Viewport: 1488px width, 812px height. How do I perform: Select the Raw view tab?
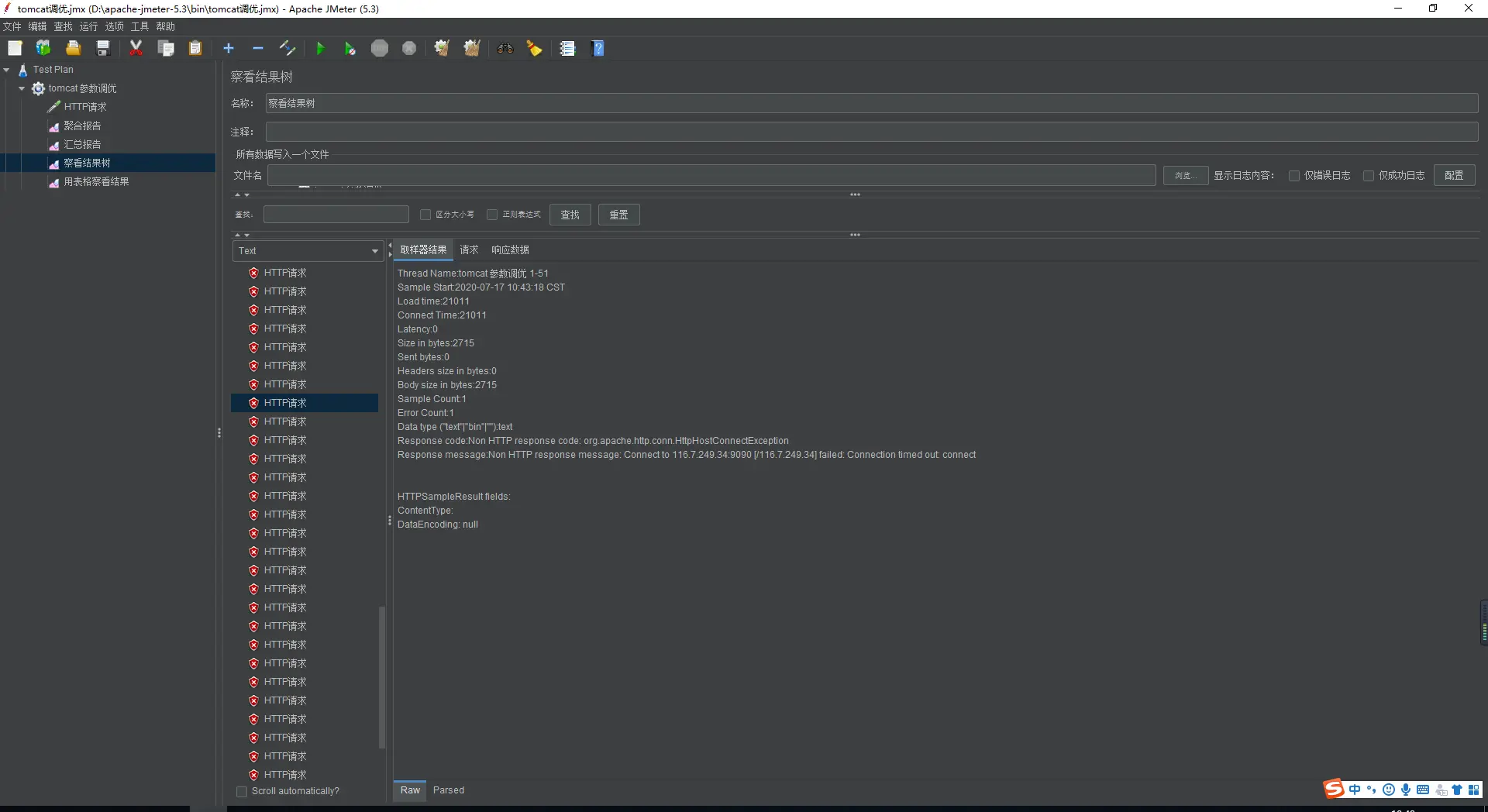pyautogui.click(x=410, y=790)
